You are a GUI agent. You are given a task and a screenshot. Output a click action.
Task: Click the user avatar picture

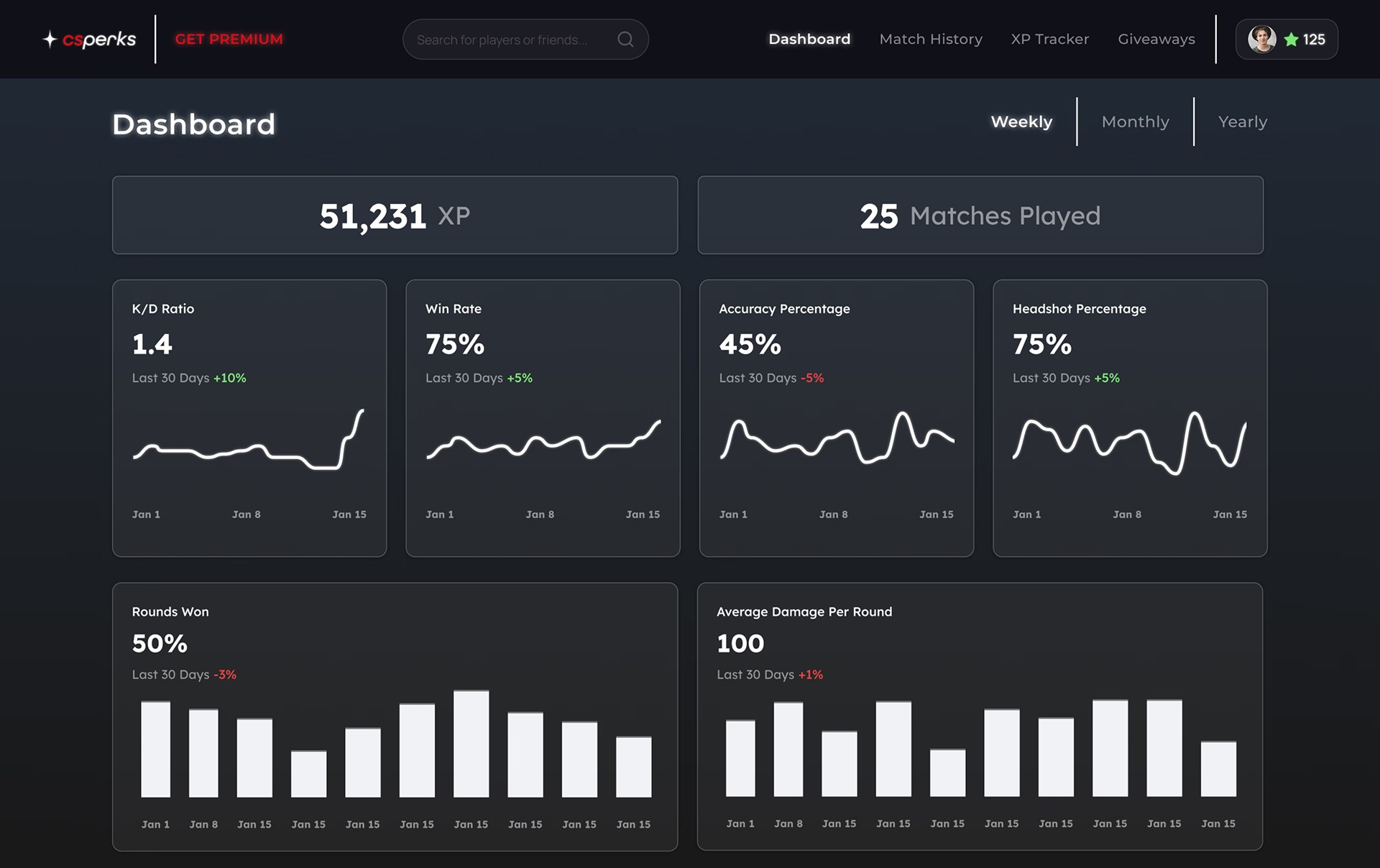(1261, 40)
